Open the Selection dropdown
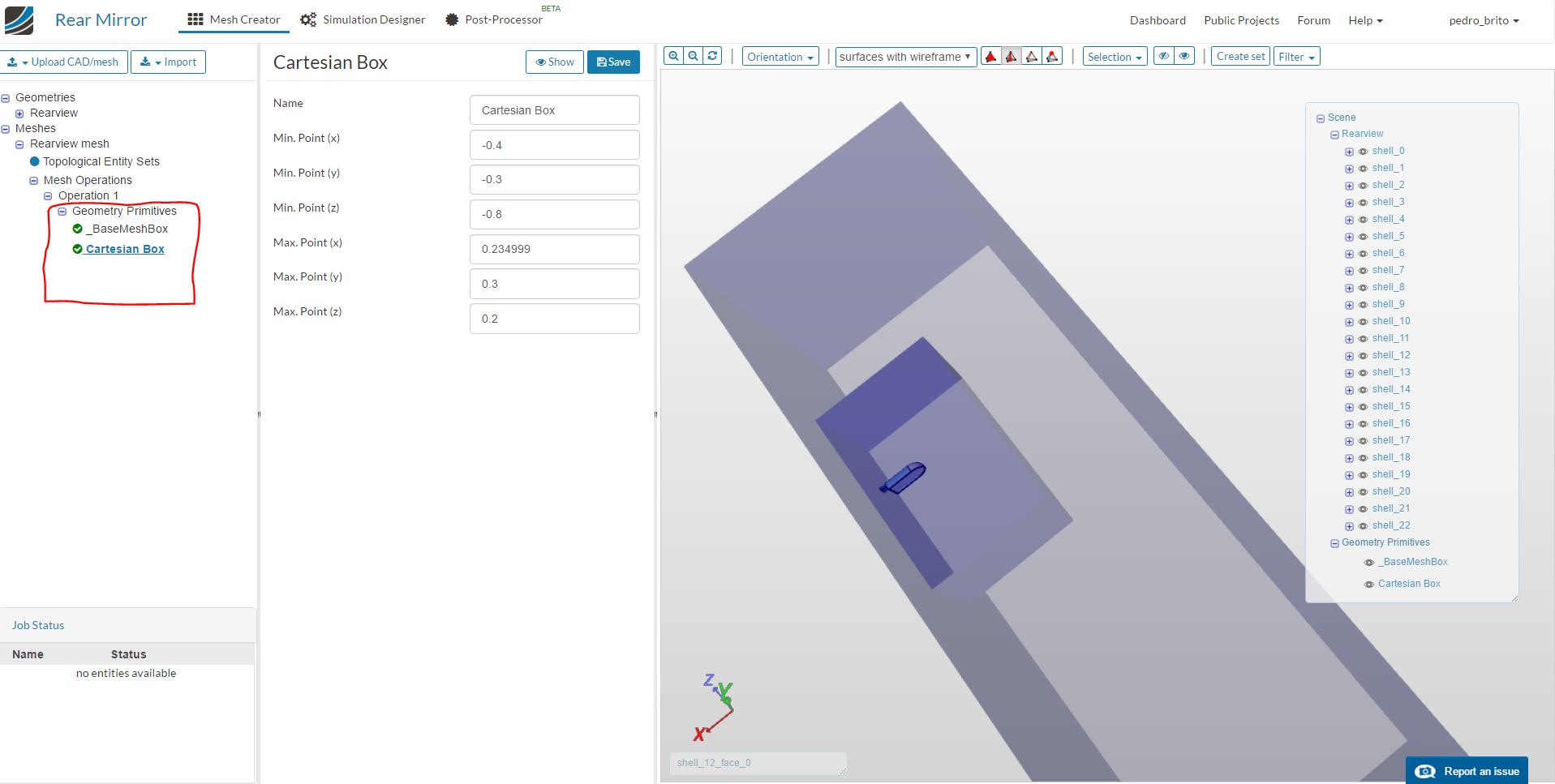This screenshot has height=784, width=1555. click(1115, 57)
